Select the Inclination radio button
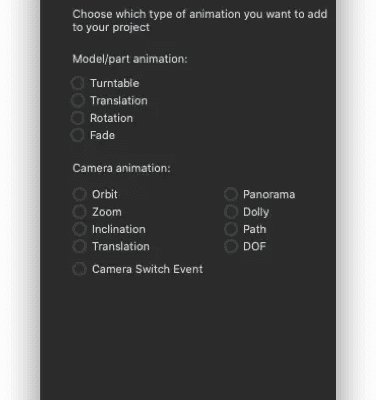The width and height of the screenshot is (376, 400). pos(80,229)
